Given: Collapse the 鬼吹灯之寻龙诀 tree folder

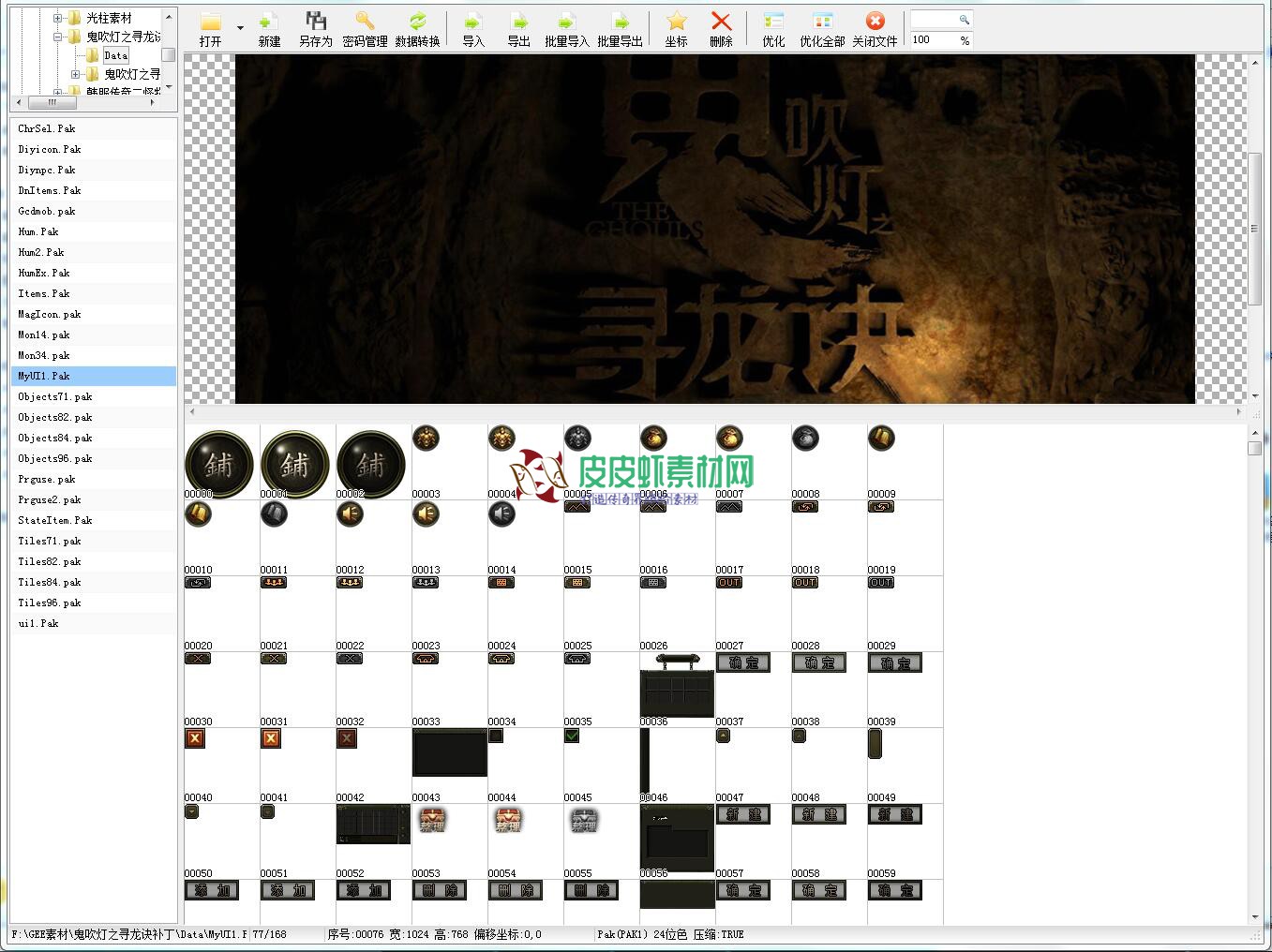Looking at the screenshot, I should point(57,37).
